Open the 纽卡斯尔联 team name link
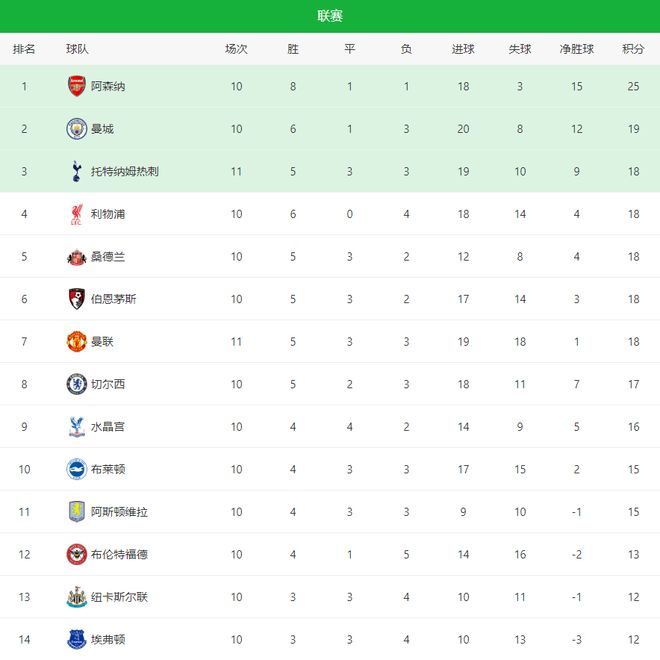The height and width of the screenshot is (660, 660). coord(119,597)
